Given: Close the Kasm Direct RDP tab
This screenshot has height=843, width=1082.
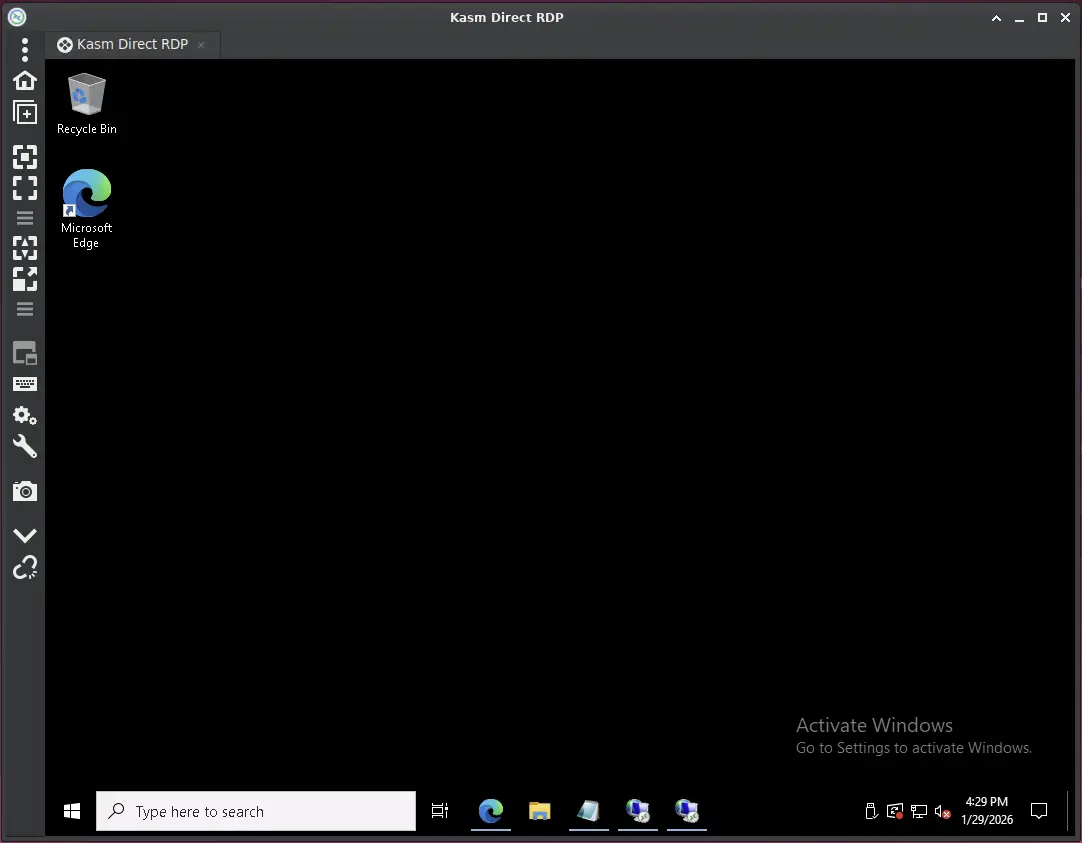Looking at the screenshot, I should pos(201,45).
